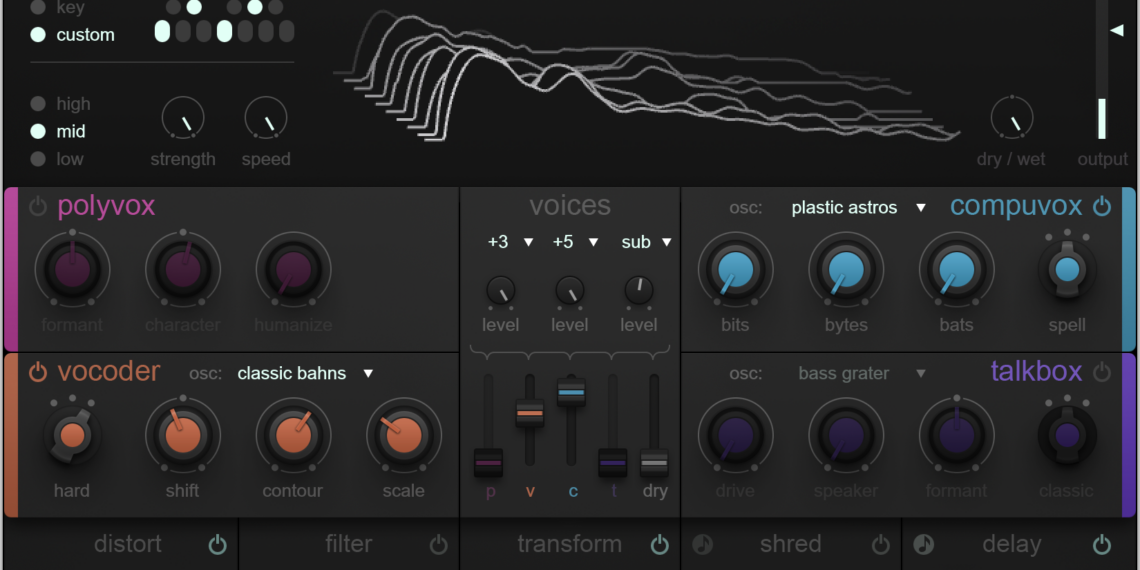Click the plastic astros oscillator name
Image resolution: width=1140 pixels, height=570 pixels.
[844, 208]
